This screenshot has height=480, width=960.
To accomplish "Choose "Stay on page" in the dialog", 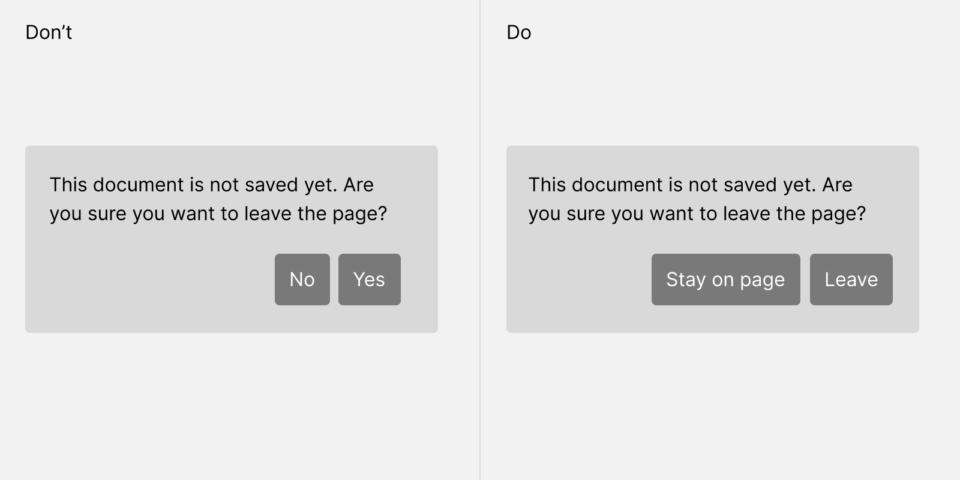I will [725, 279].
